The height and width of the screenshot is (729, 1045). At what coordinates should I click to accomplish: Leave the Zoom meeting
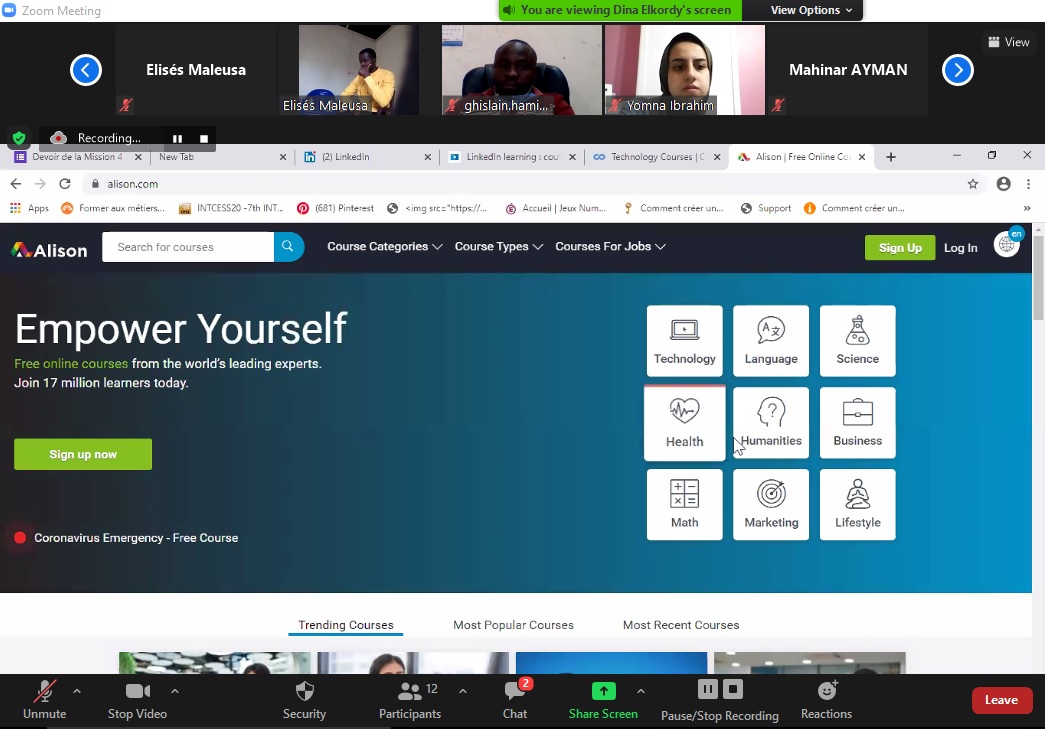[x=1001, y=700]
